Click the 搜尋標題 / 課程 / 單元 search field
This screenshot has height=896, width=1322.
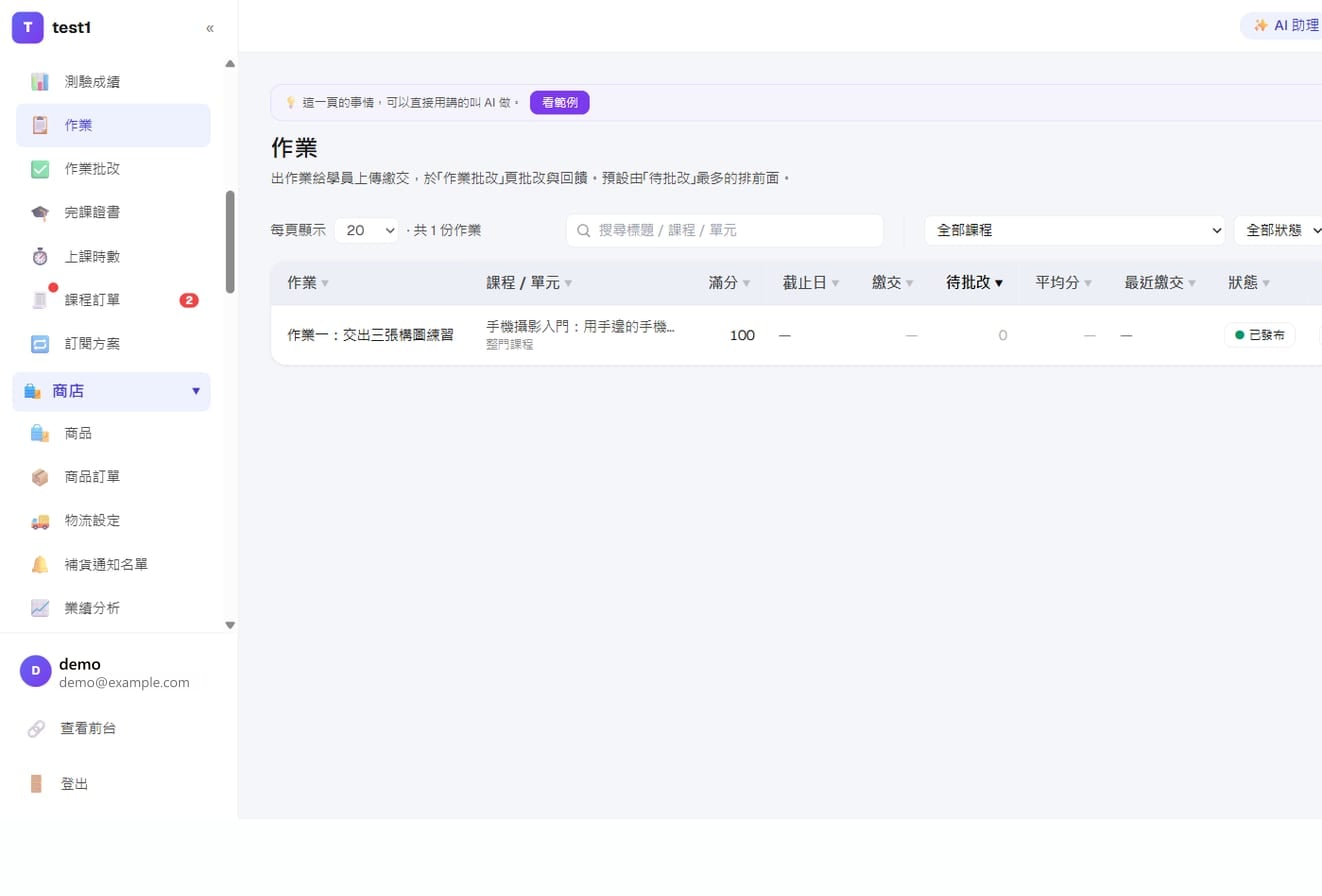[x=725, y=230]
